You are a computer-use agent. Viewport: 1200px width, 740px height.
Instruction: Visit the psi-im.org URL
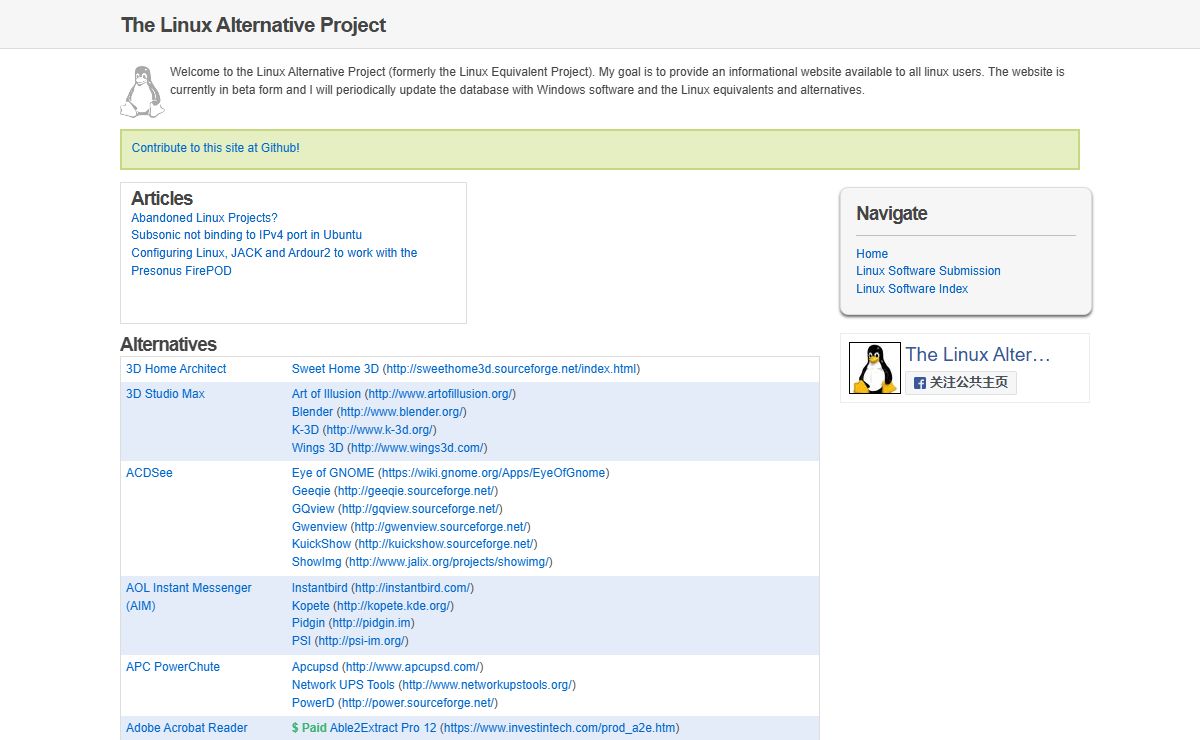[x=362, y=641]
